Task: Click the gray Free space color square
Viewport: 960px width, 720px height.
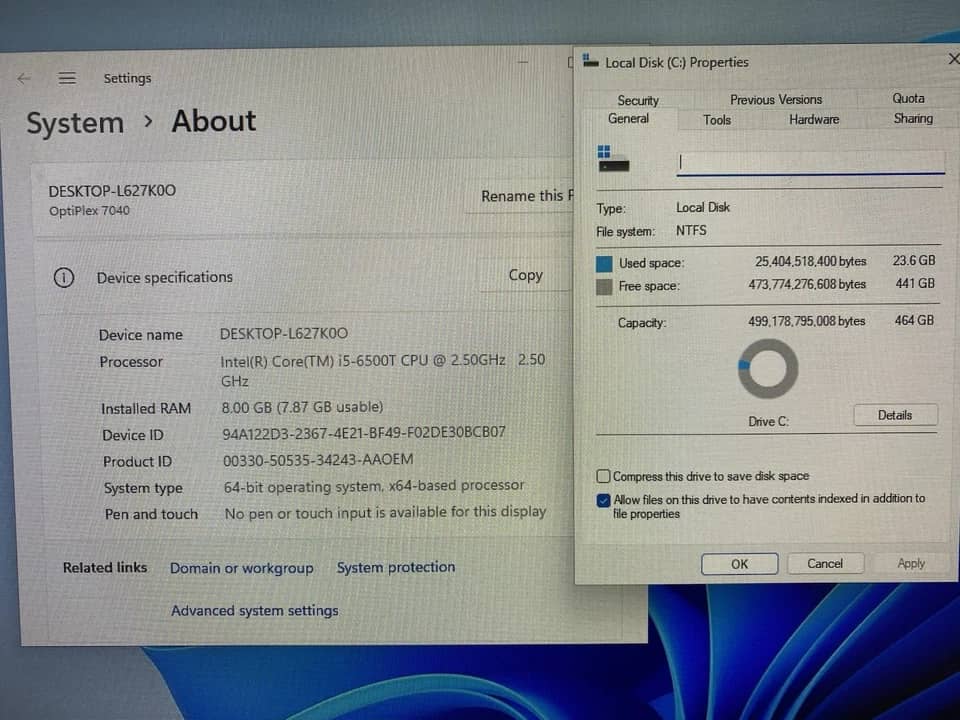Action: pyautogui.click(x=604, y=287)
